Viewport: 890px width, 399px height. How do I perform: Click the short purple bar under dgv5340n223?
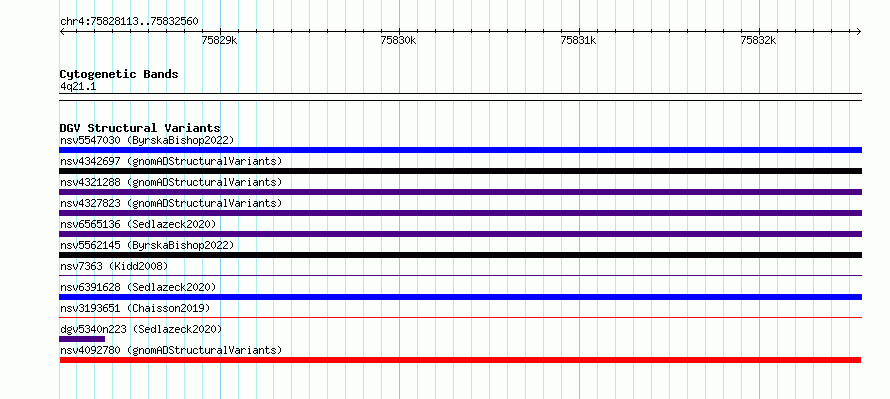tap(82, 339)
